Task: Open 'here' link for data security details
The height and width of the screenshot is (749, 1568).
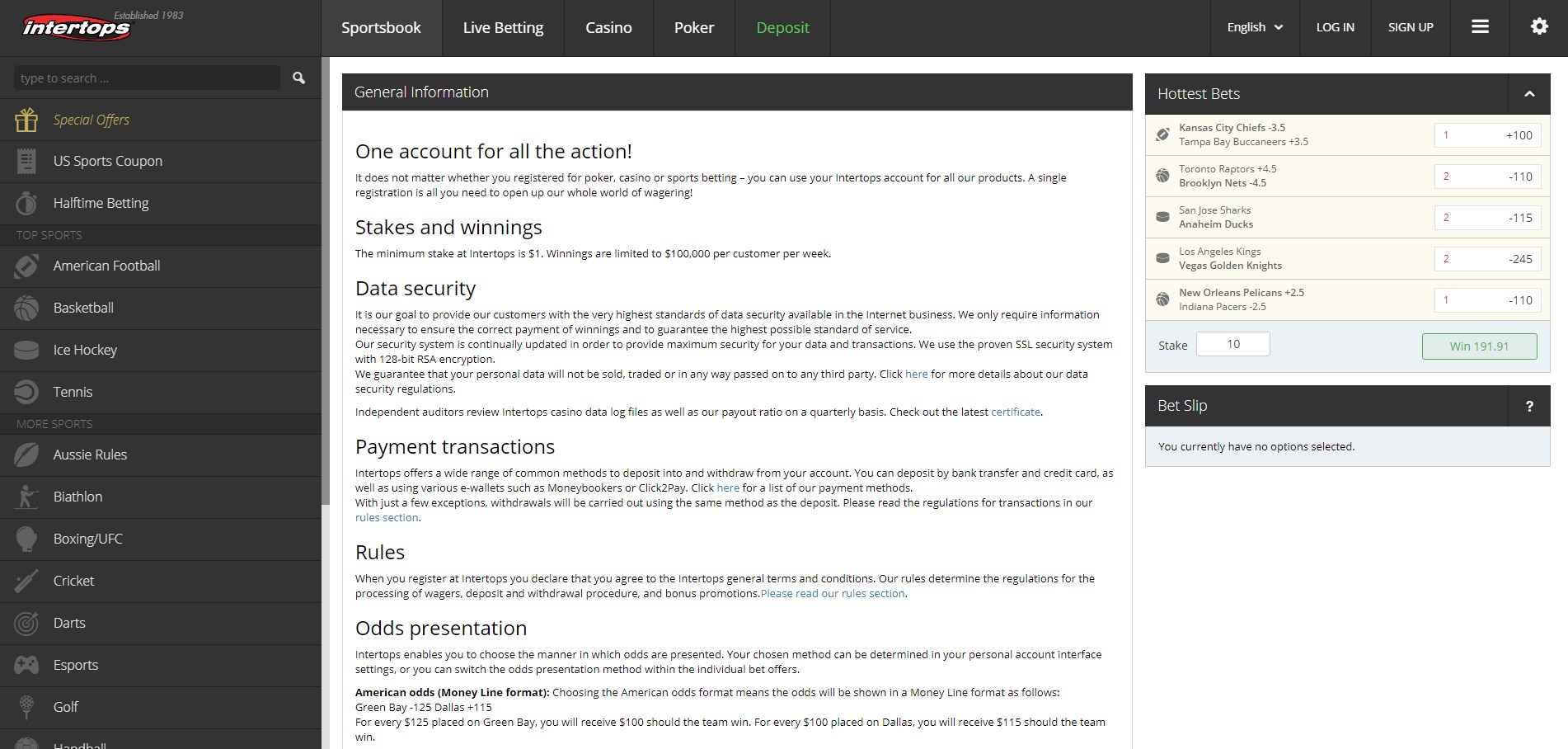Action: [x=916, y=374]
